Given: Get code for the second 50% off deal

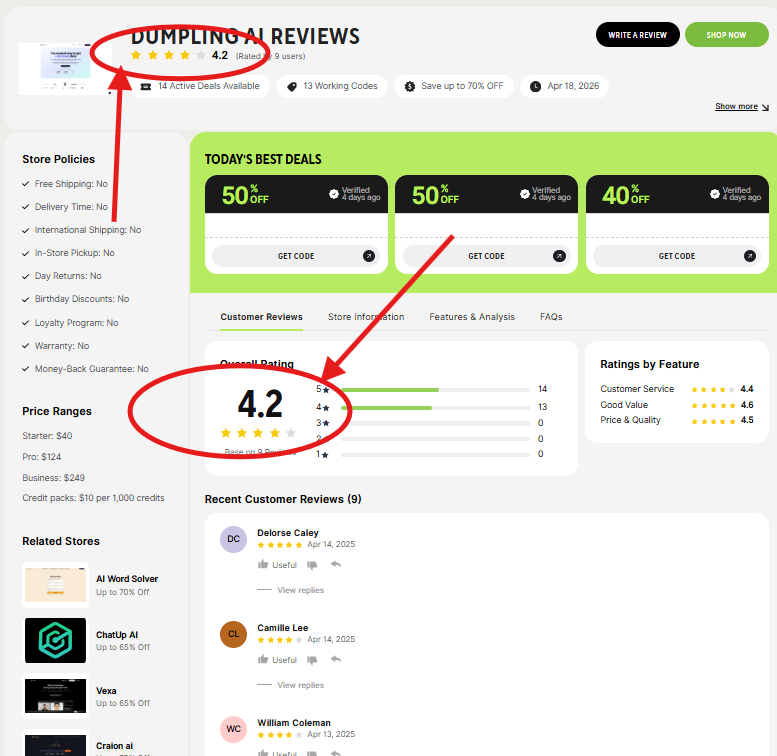Looking at the screenshot, I should coord(486,256).
